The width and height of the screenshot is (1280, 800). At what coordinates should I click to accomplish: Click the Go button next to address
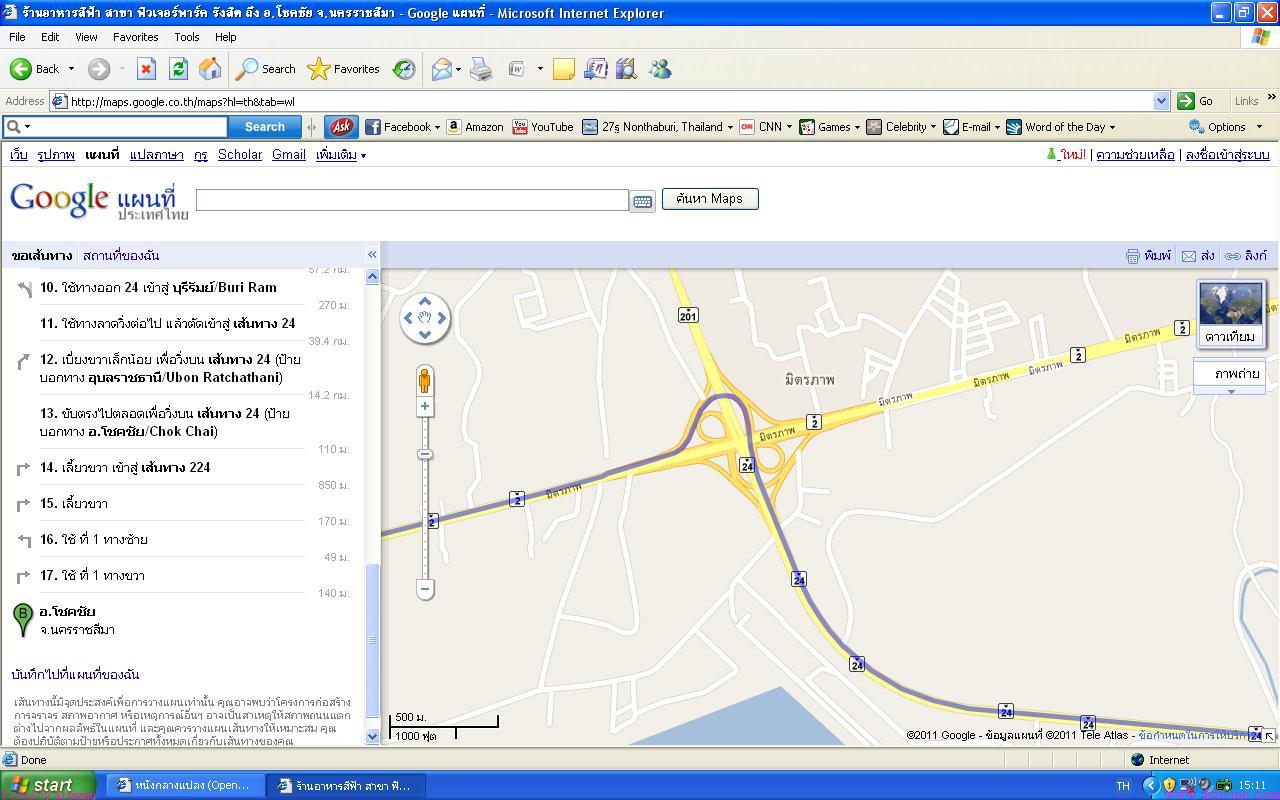1195,101
